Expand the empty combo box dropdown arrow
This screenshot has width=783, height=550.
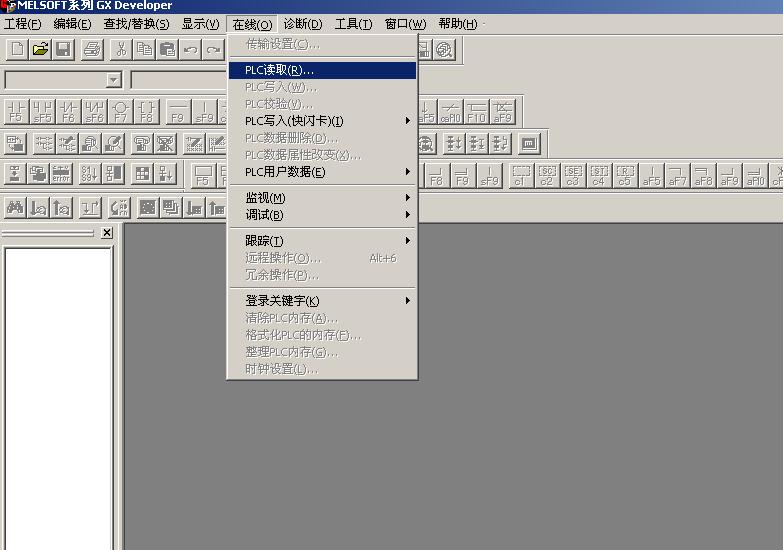click(x=114, y=79)
